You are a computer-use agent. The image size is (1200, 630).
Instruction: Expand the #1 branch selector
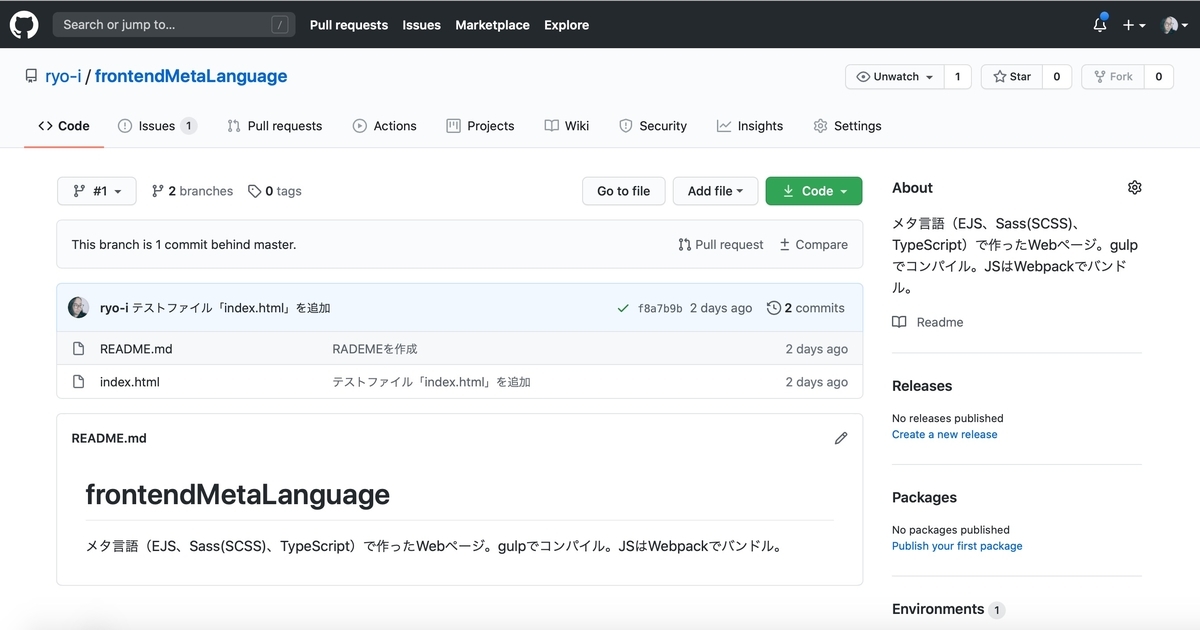(97, 191)
